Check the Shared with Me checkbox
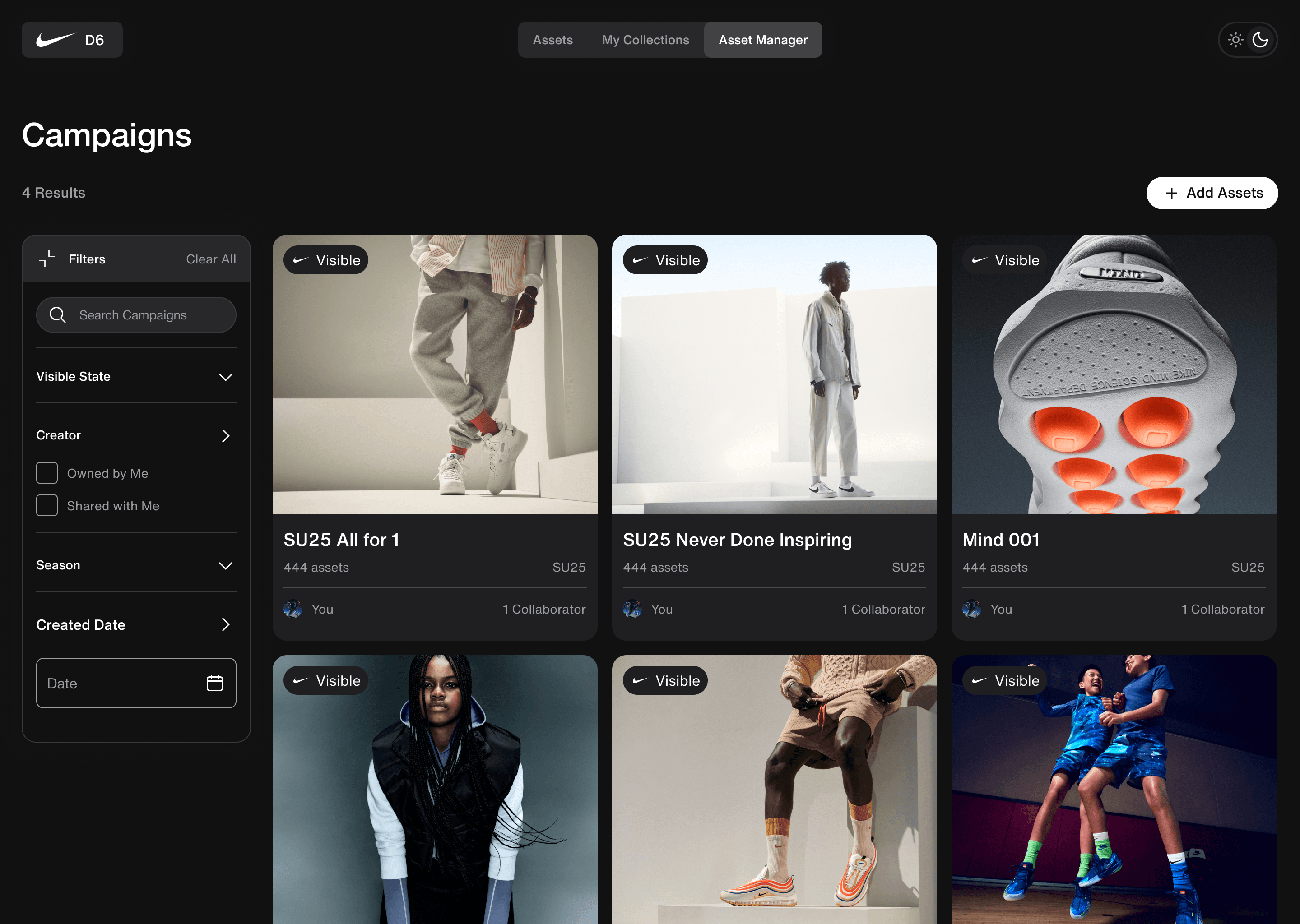Viewport: 1300px width, 924px height. 47,505
